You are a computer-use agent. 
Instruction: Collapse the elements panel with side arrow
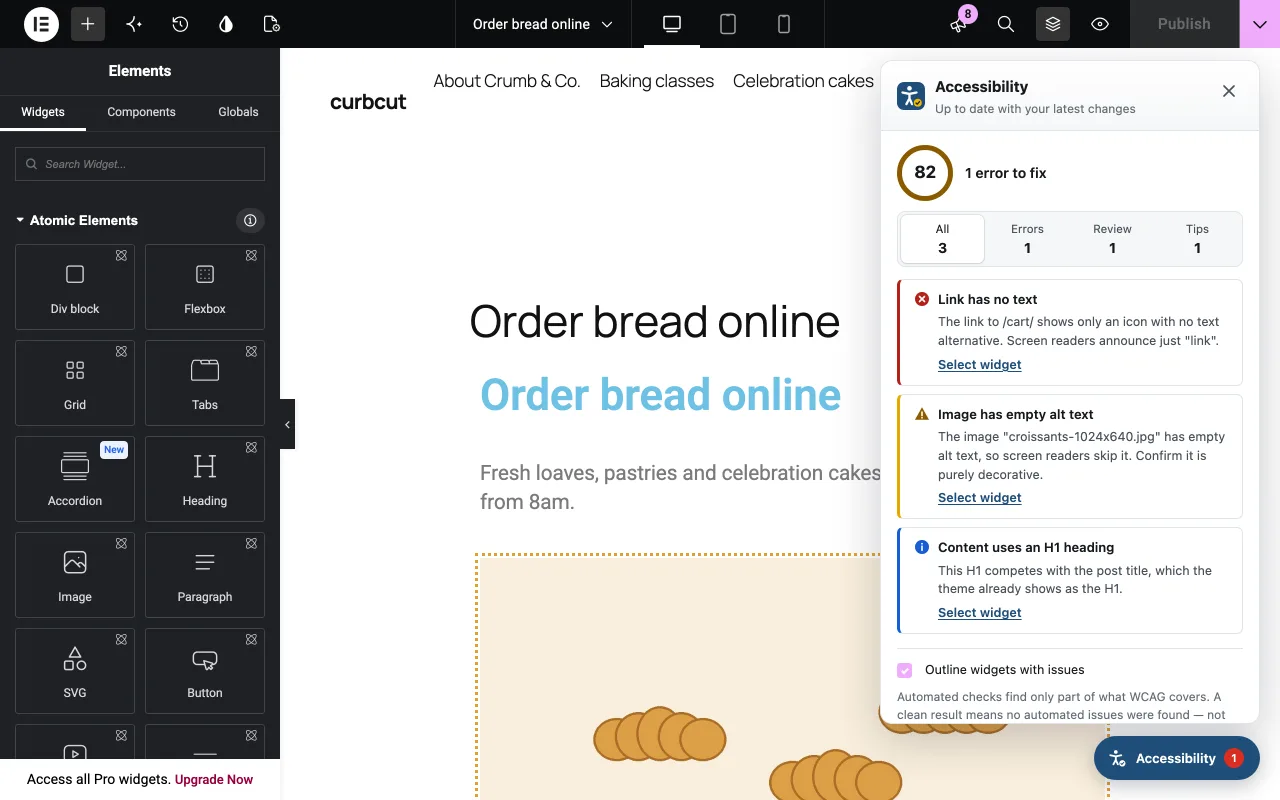287,424
